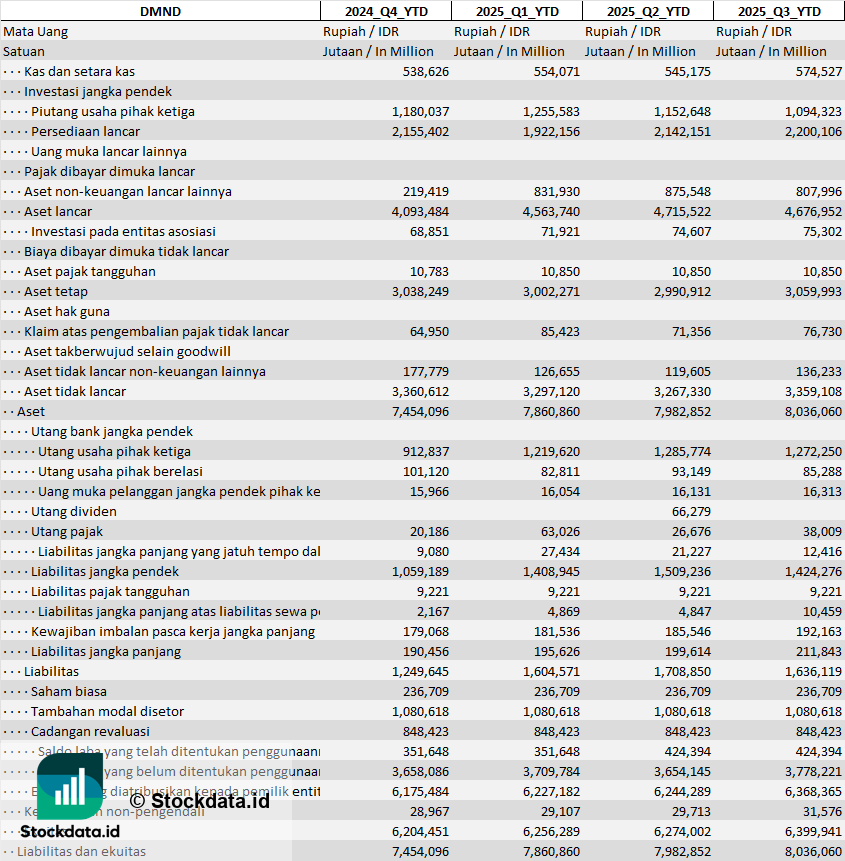Select the Aset tetap row label
Image resolution: width=845 pixels, height=861 pixels.
tap(55, 292)
